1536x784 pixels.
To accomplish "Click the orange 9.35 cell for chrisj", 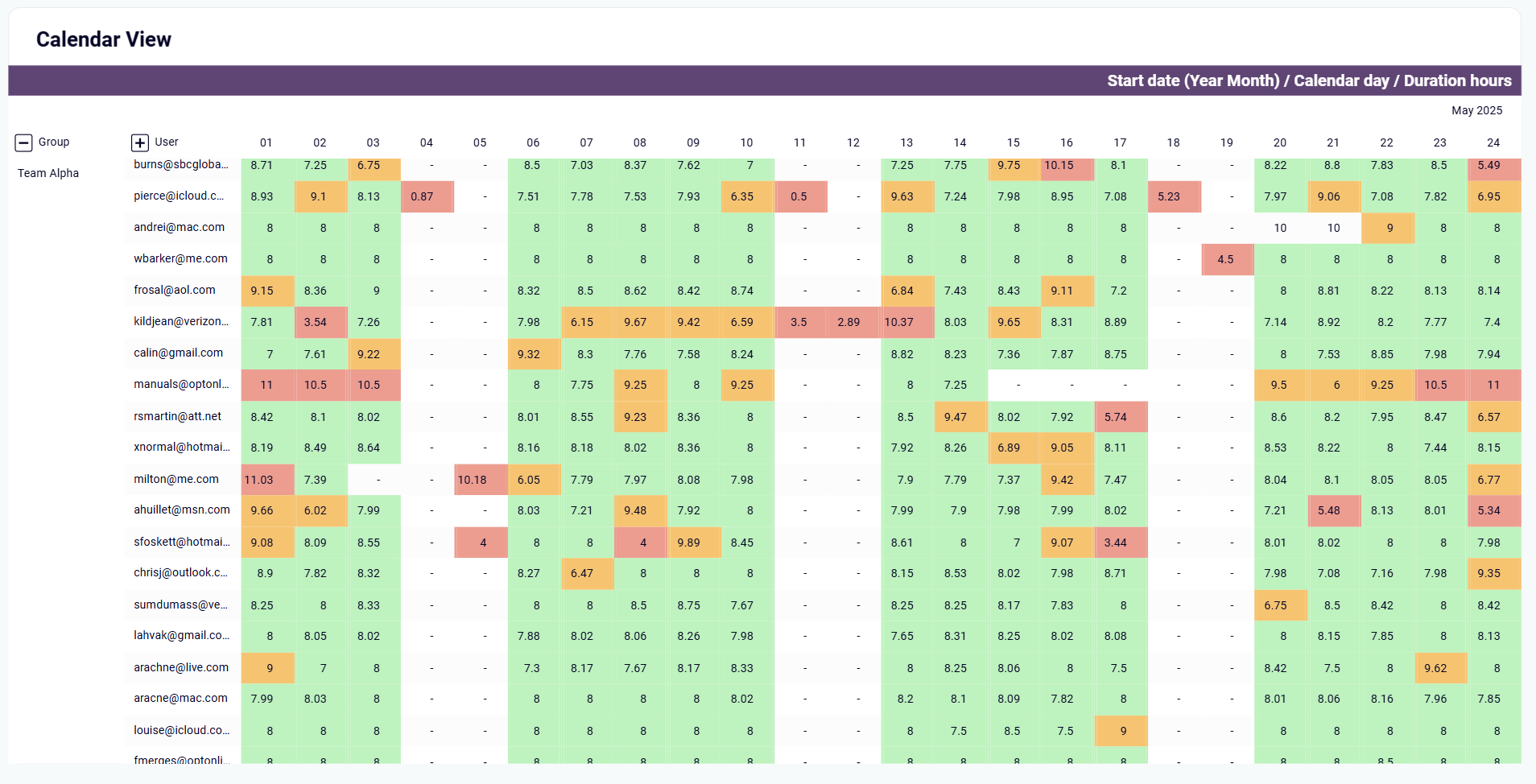I will pos(1495,573).
